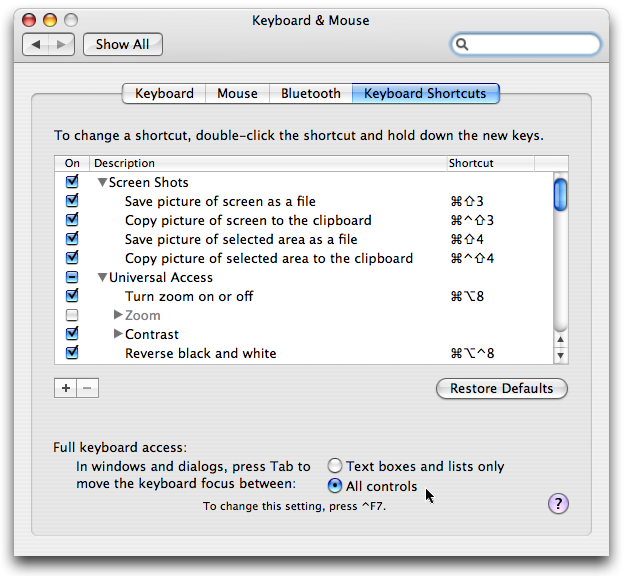Click the scroll down arrow in list

(560, 355)
